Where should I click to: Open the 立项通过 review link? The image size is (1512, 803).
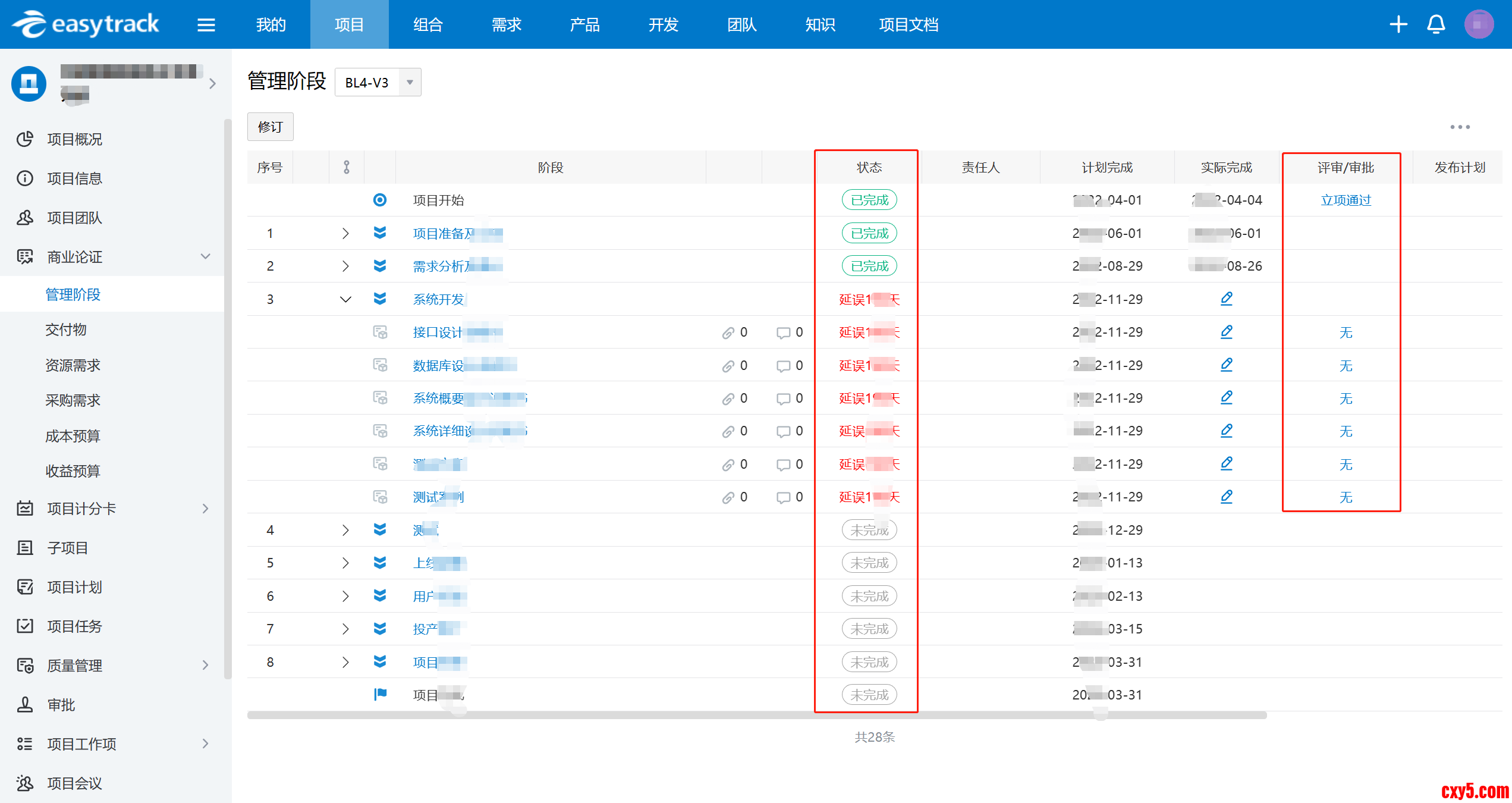point(1346,200)
